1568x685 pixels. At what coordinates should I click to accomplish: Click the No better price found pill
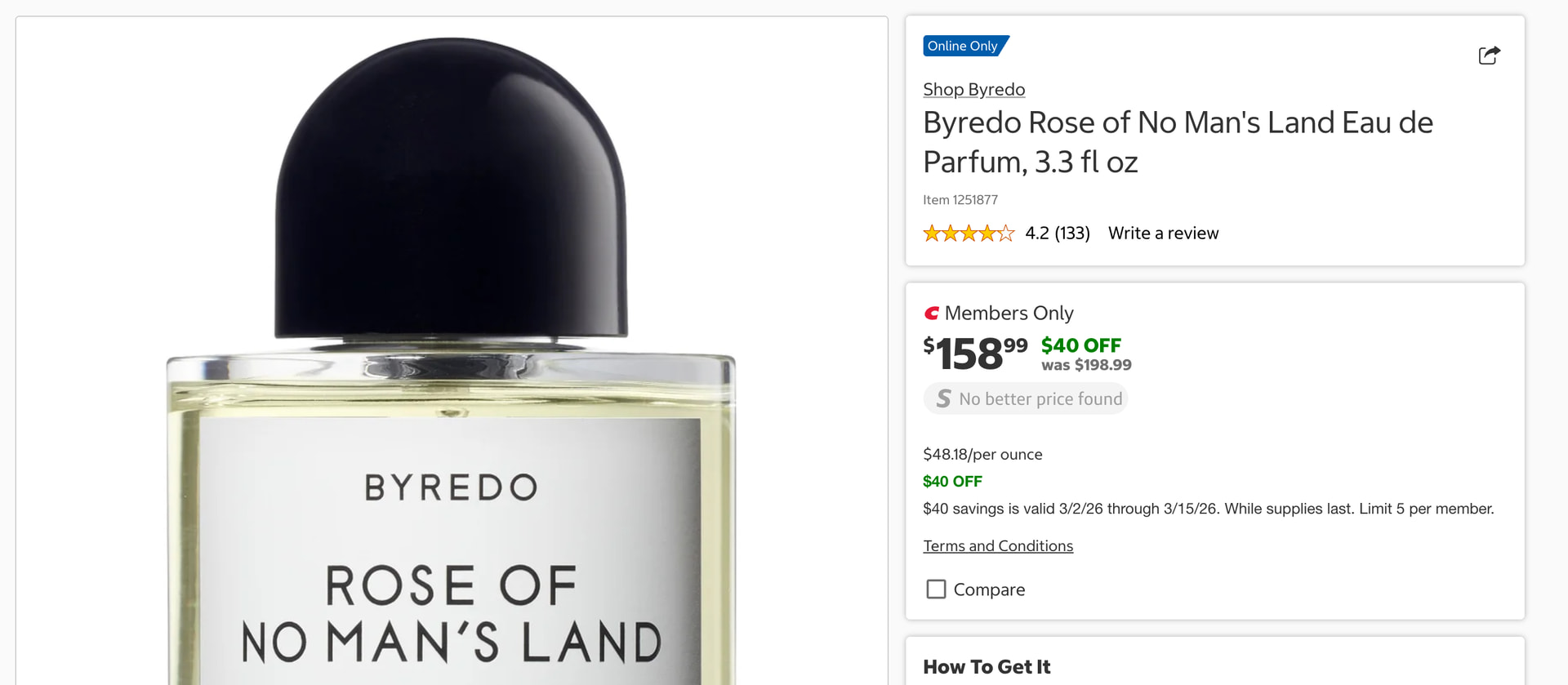[x=1026, y=398]
